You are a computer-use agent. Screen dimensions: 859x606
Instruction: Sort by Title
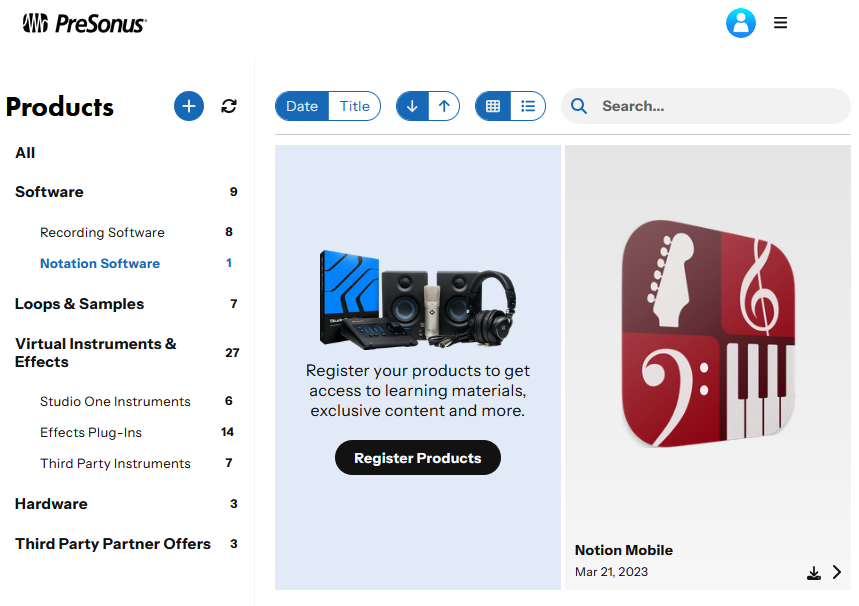pos(354,106)
